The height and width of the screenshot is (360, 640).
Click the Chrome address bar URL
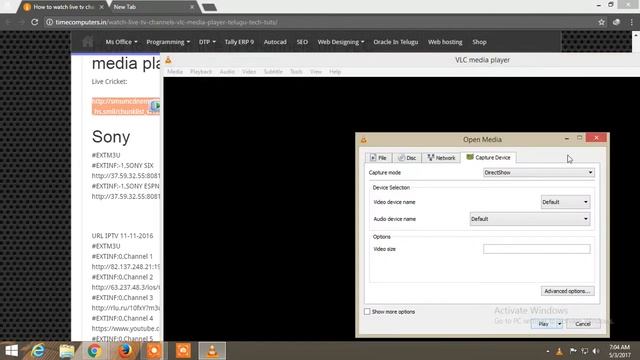[x=167, y=22]
